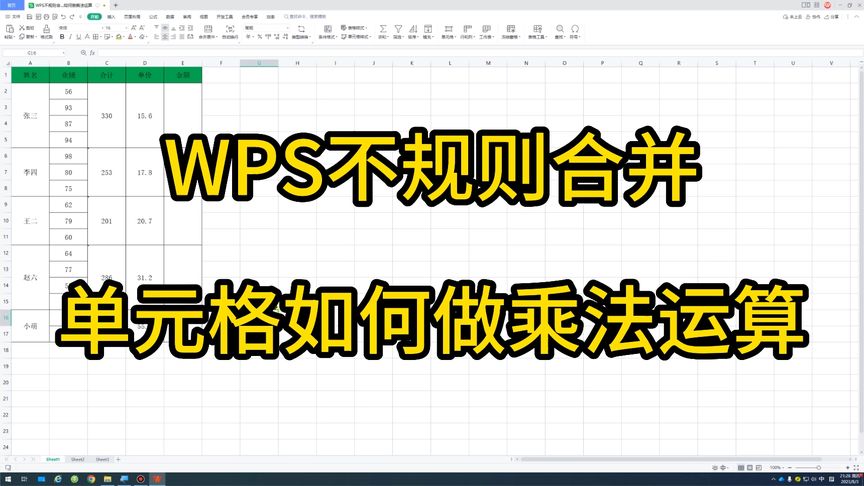The height and width of the screenshot is (486, 864).
Task: Open the 插入 (Insert) ribbon tab
Action: coord(111,17)
